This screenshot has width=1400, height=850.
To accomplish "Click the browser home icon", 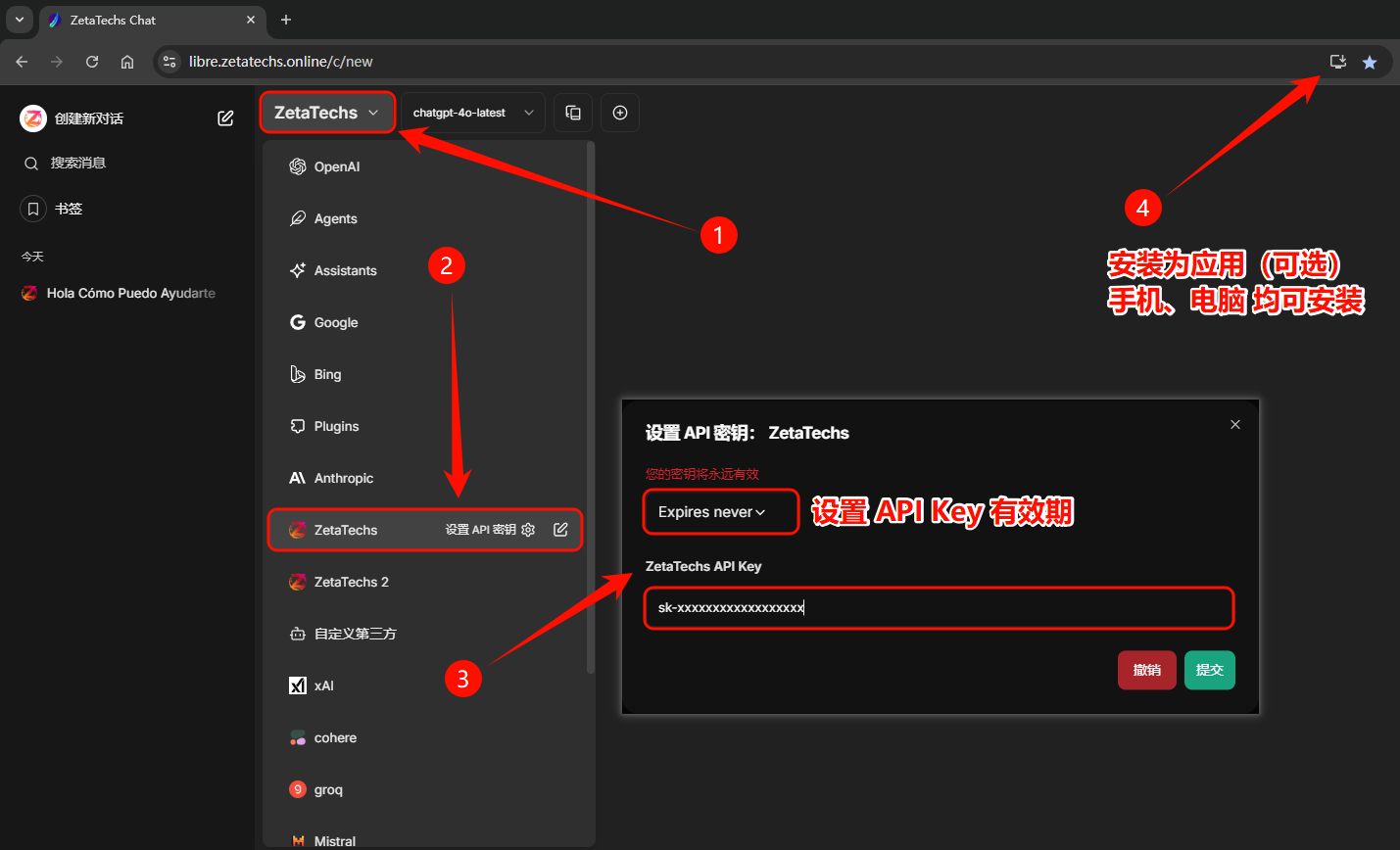I will pos(127,62).
